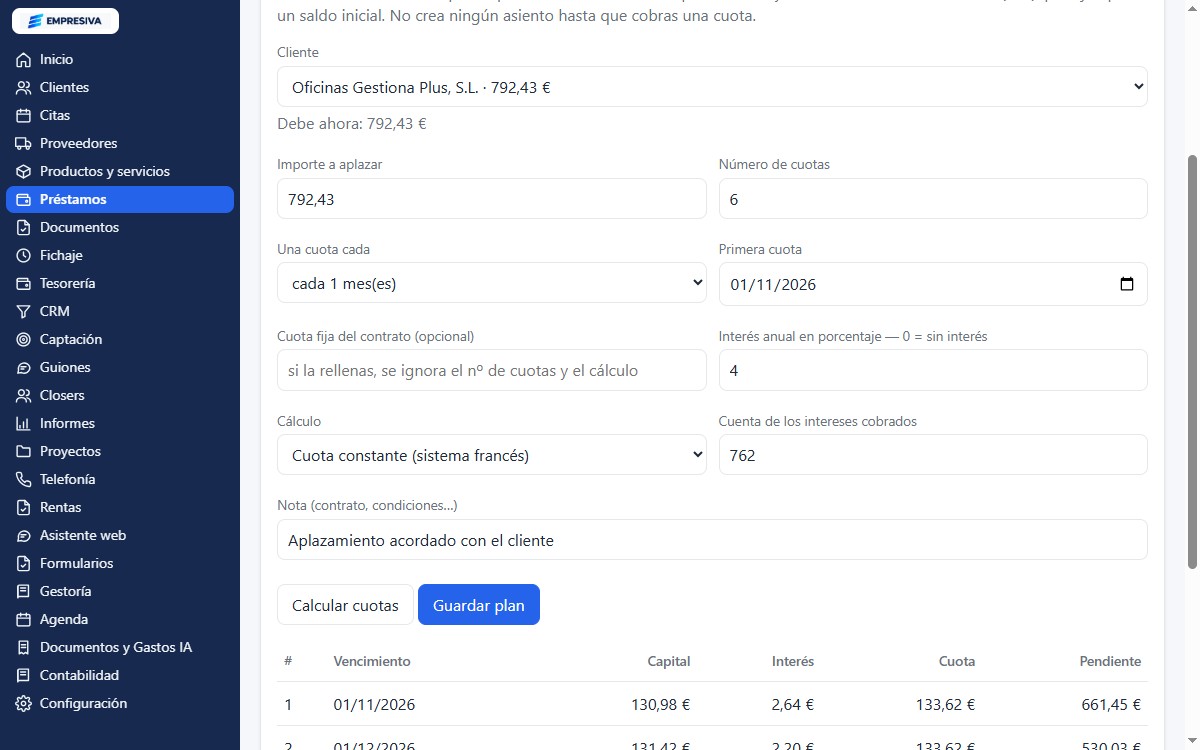Click the 133,62 € cuota cell in row 1
This screenshot has width=1200, height=750.
945,705
